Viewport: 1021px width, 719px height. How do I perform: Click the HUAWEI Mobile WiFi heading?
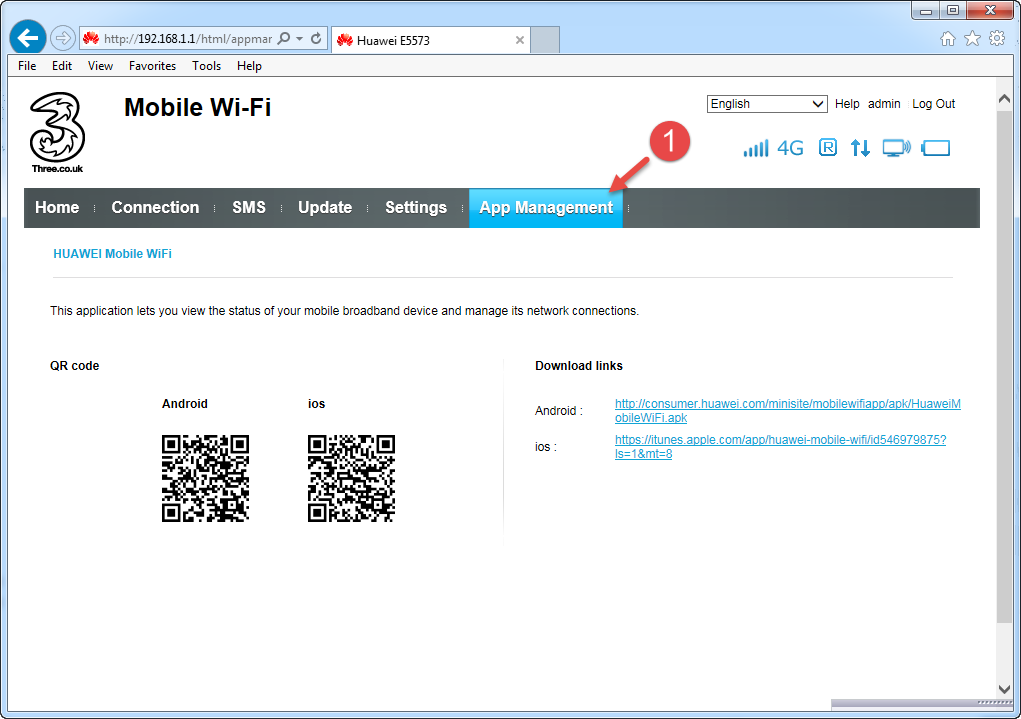113,254
